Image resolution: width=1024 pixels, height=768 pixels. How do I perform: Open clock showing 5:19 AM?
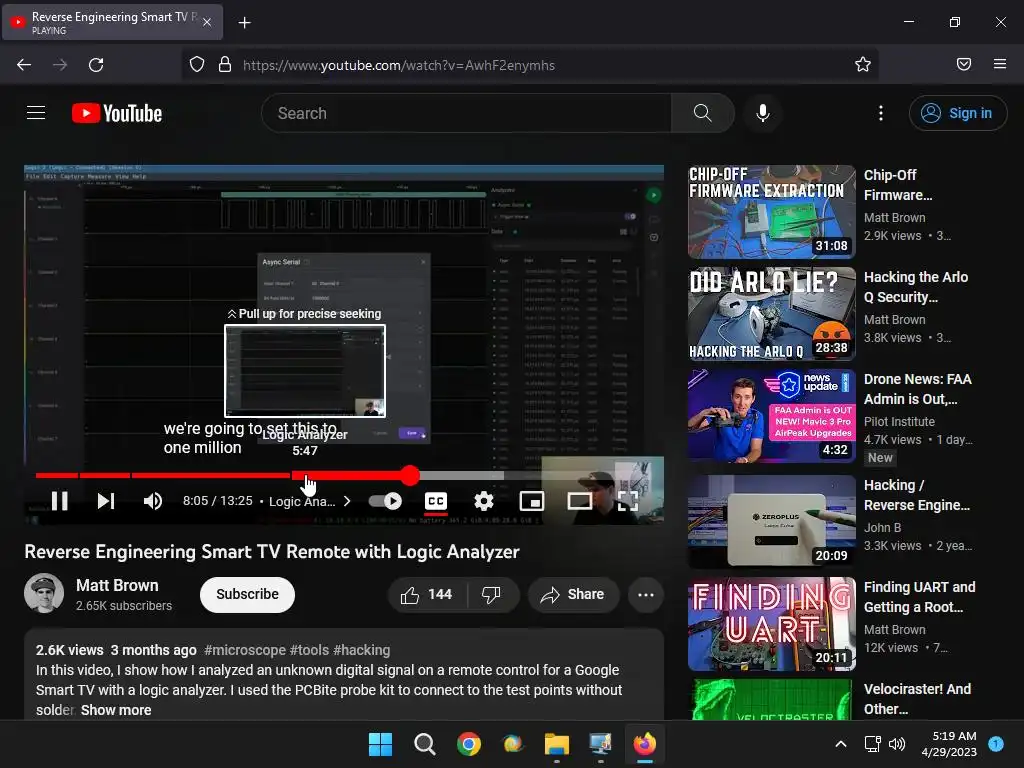(x=949, y=744)
